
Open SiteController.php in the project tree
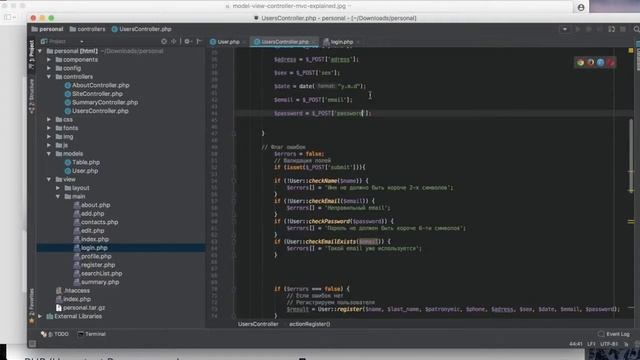(94, 94)
